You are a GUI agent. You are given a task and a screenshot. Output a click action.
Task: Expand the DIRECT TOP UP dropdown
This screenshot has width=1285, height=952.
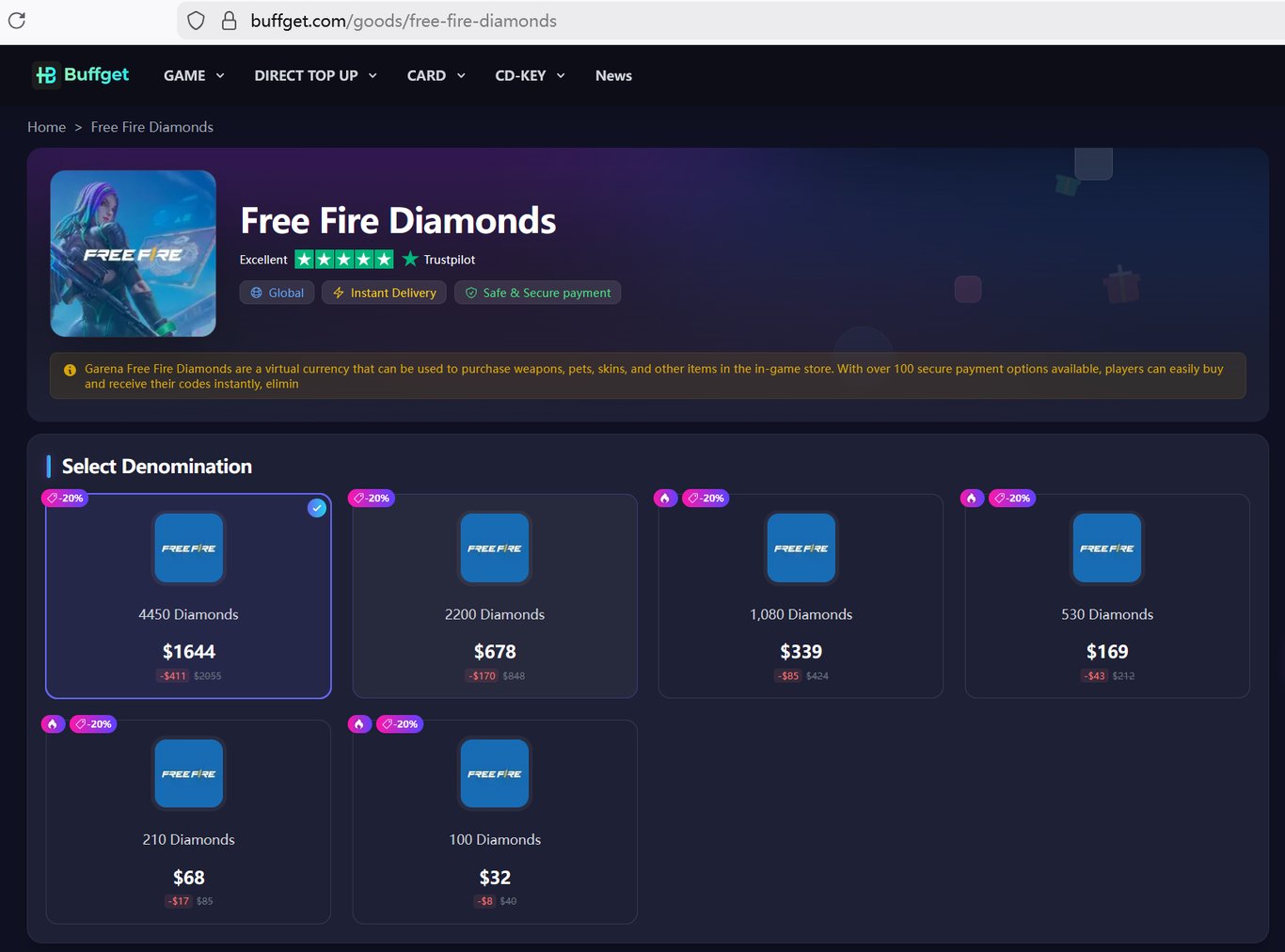316,75
